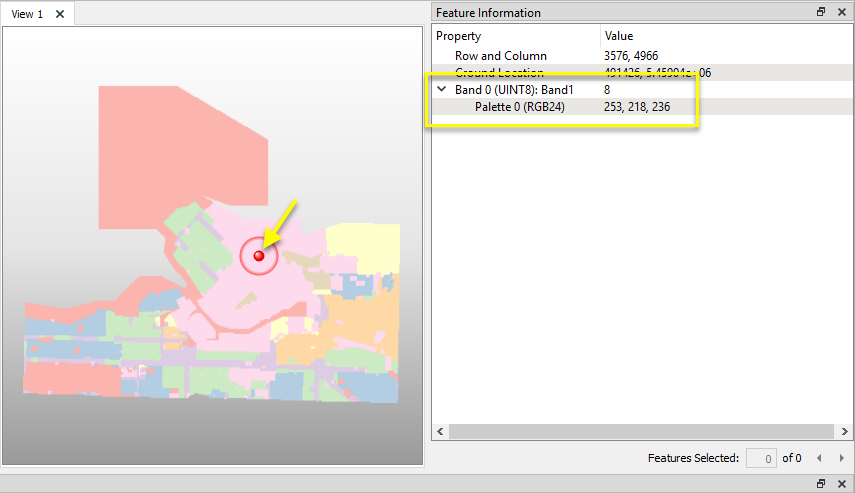Select the Row and Column property row

[x=500, y=56]
